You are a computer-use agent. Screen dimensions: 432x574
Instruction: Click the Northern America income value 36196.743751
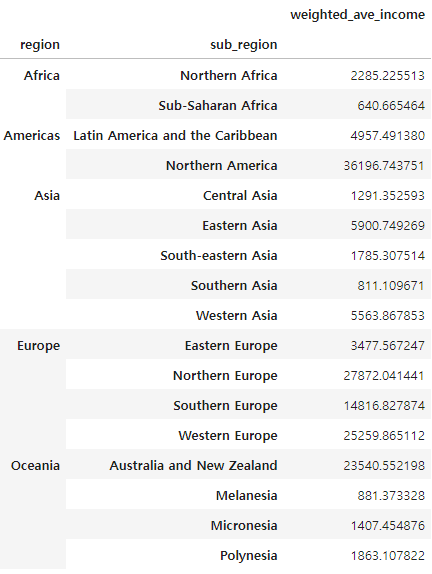coord(384,165)
